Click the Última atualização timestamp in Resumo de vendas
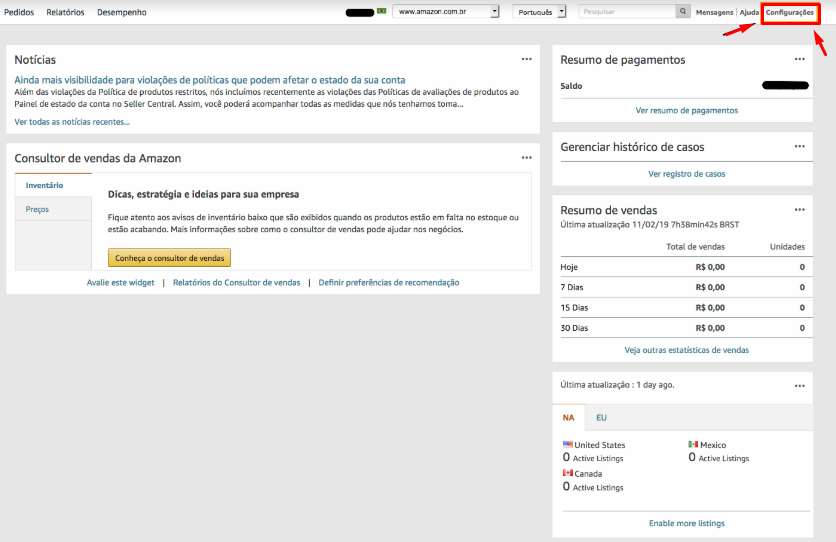Viewport: 836px width, 542px height. (649, 224)
